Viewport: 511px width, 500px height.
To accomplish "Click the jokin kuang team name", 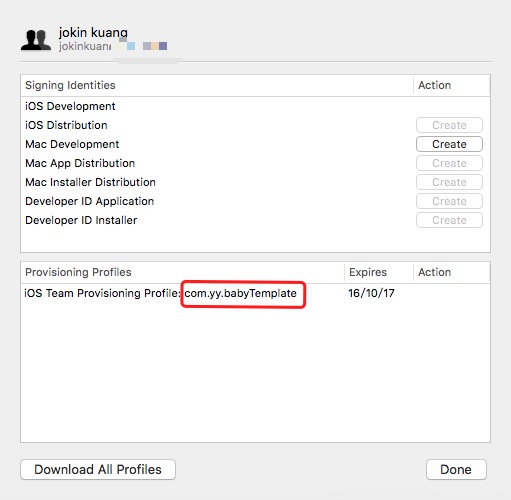I will point(93,33).
